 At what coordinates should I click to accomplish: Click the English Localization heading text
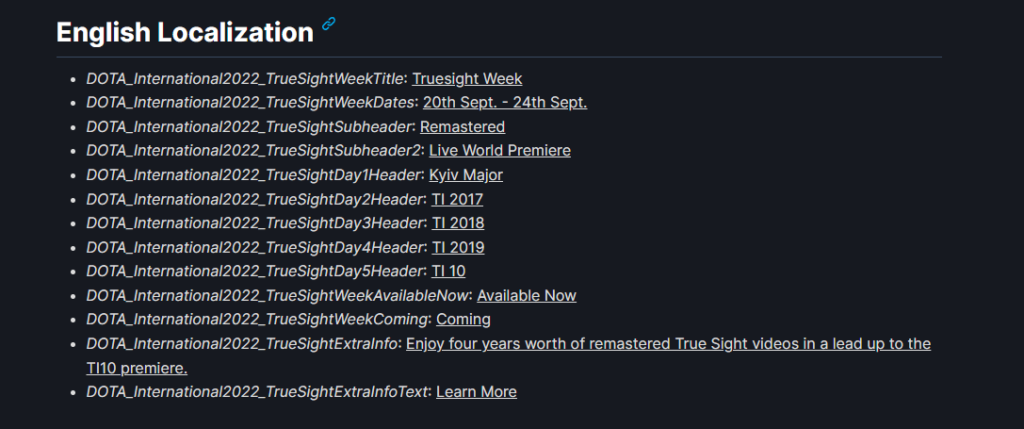(x=185, y=32)
